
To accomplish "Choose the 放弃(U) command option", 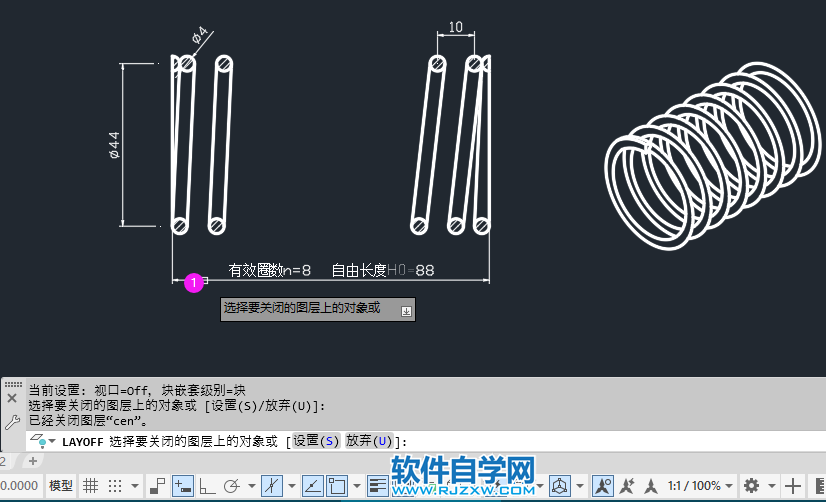I will [369, 441].
